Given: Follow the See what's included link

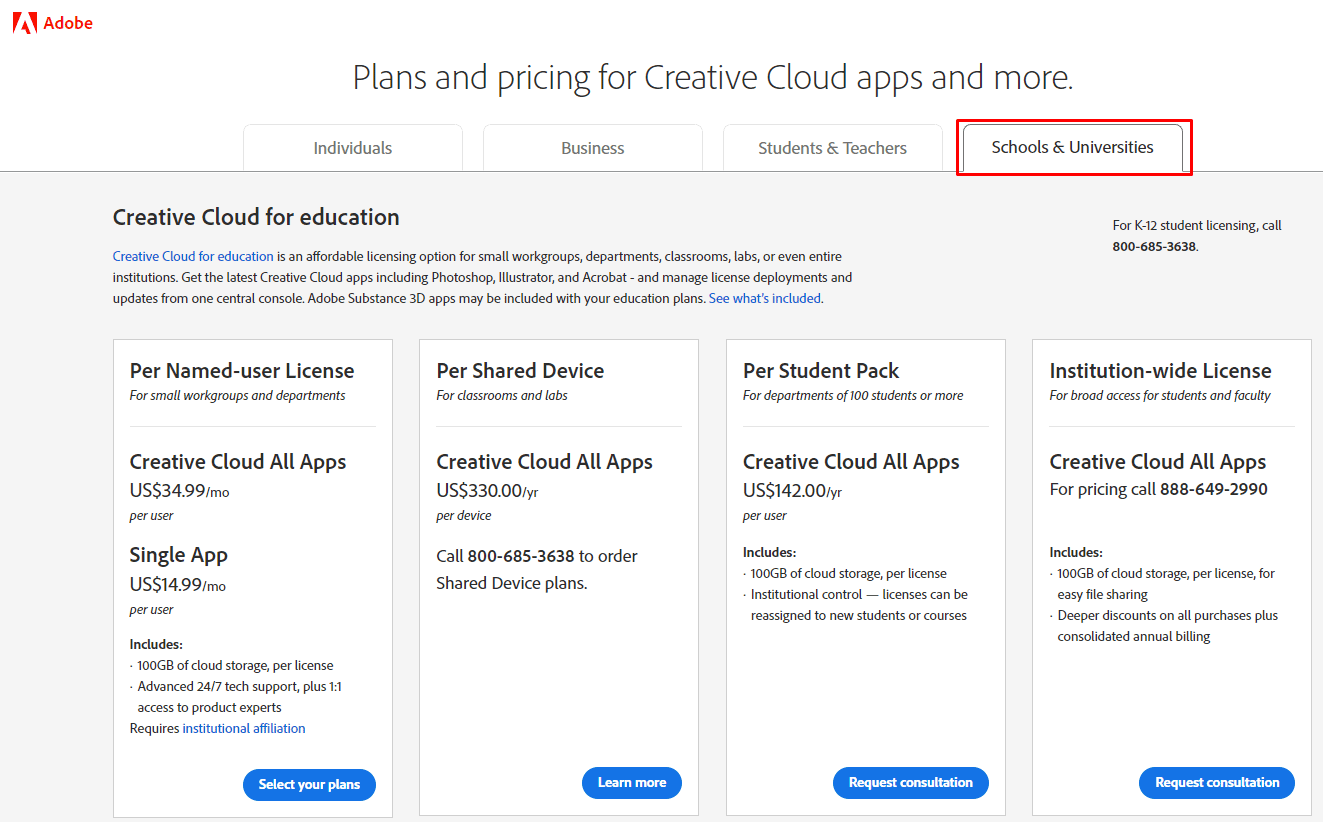Looking at the screenshot, I should (x=765, y=298).
